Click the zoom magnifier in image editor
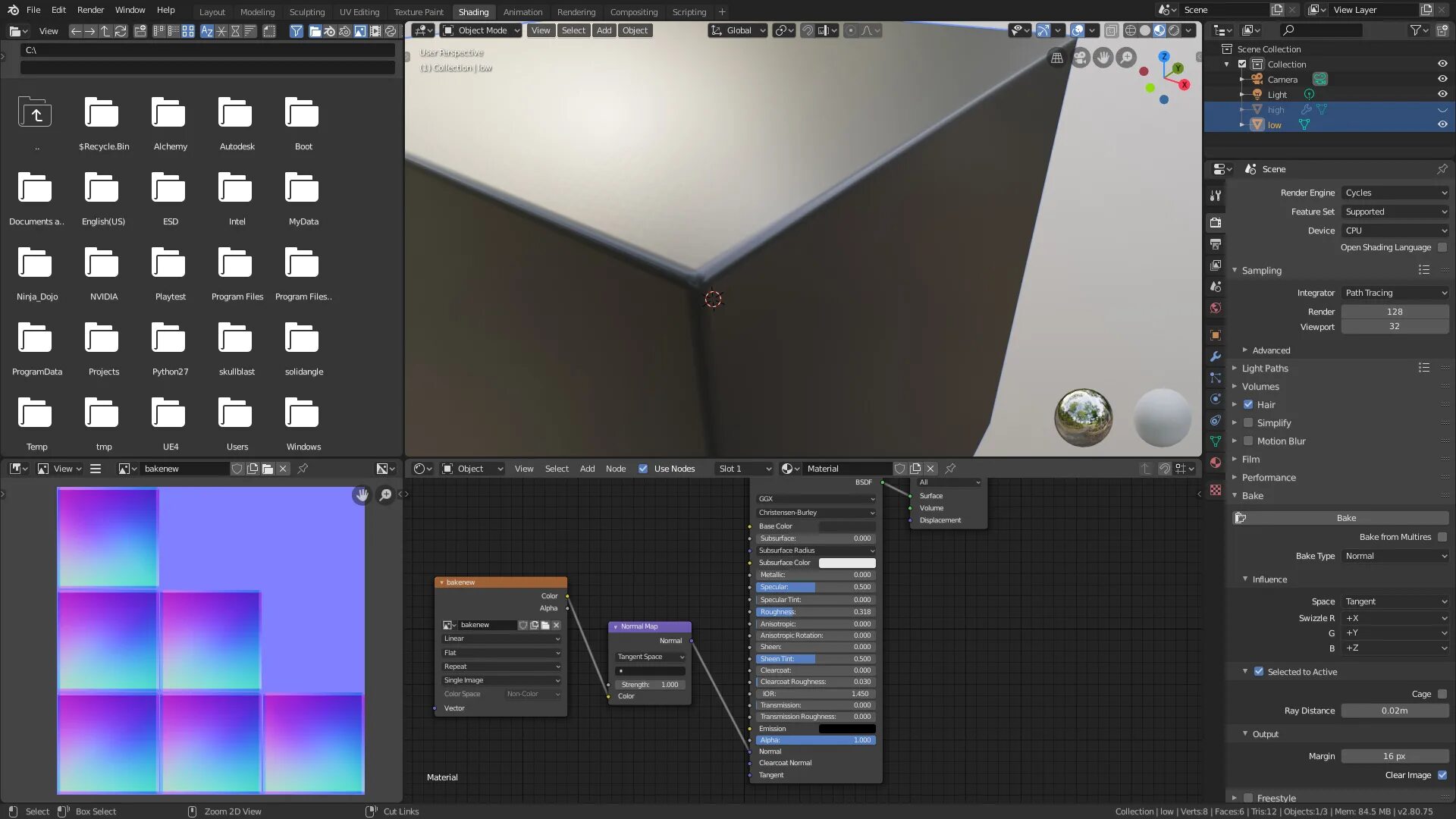This screenshot has height=819, width=1456. click(x=386, y=495)
